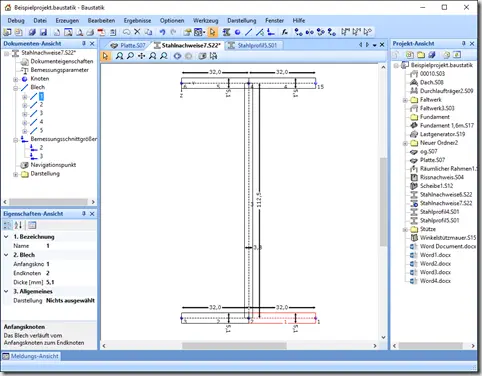The image size is (482, 376).
Task: Collapse the Bemessungsschnittgrößen tree node
Action: pos(16,140)
